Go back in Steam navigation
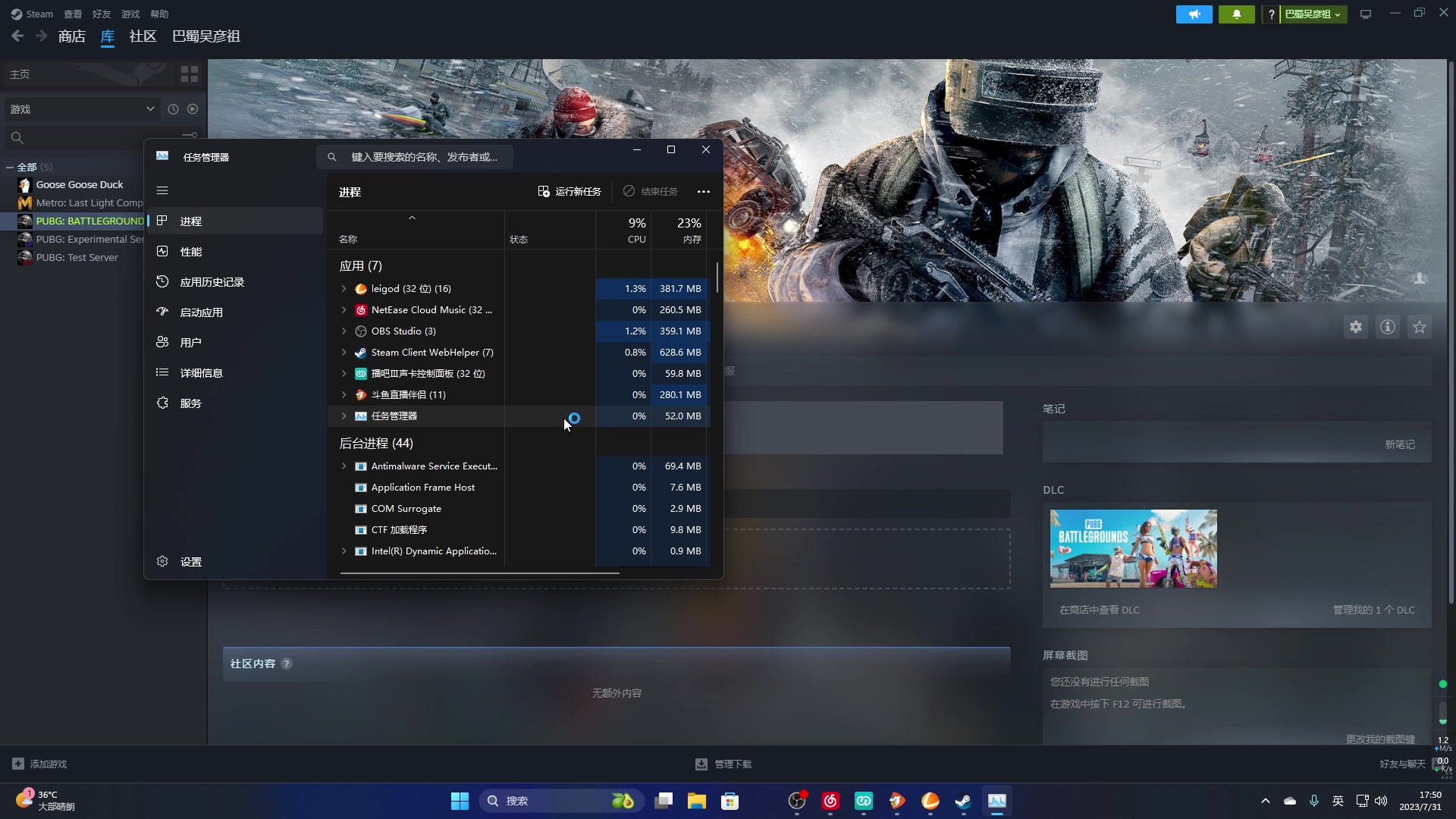 point(17,36)
